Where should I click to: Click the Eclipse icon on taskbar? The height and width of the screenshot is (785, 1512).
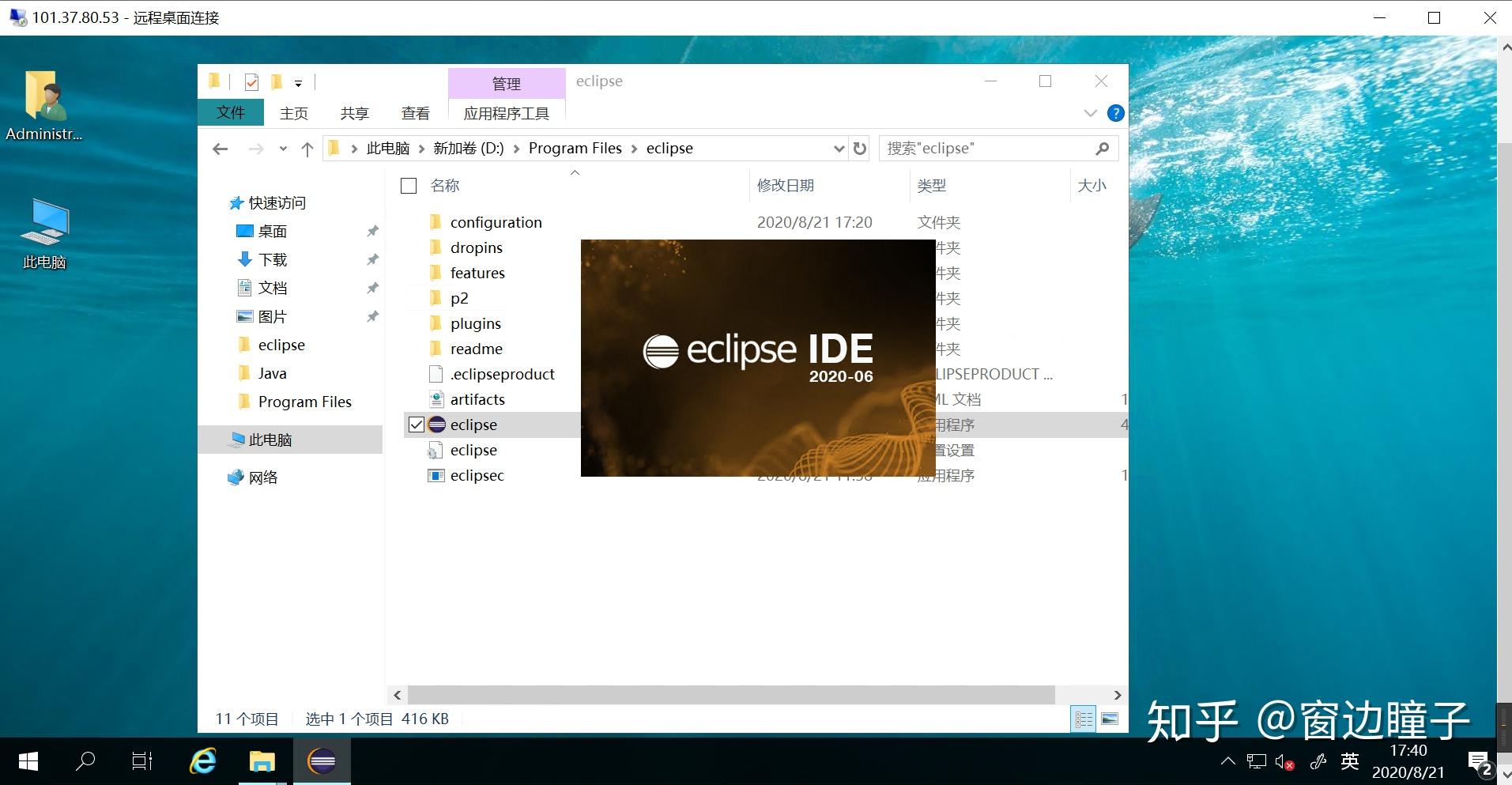322,762
